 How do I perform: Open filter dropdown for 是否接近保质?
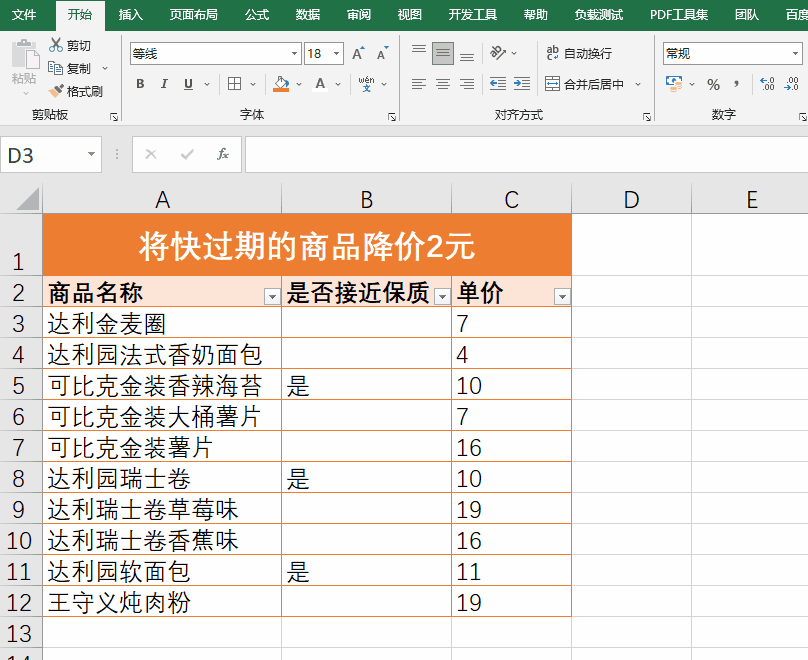click(x=442, y=296)
